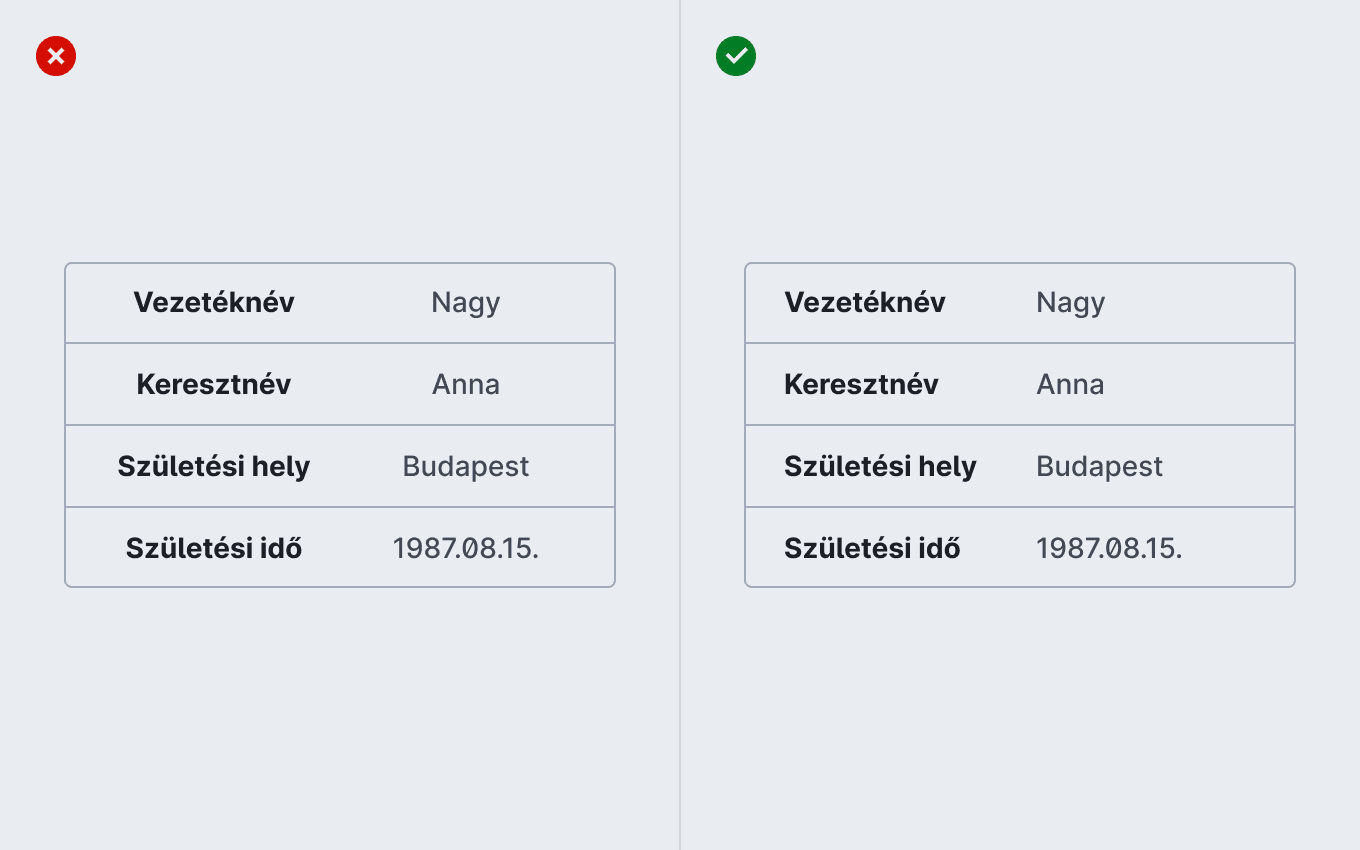Click centered Keresztnév label in left table

(x=214, y=384)
